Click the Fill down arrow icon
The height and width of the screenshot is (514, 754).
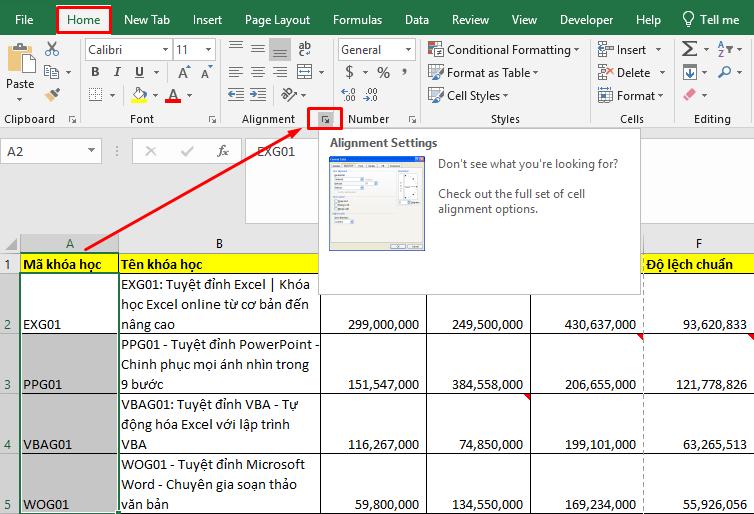pyautogui.click(x=689, y=73)
